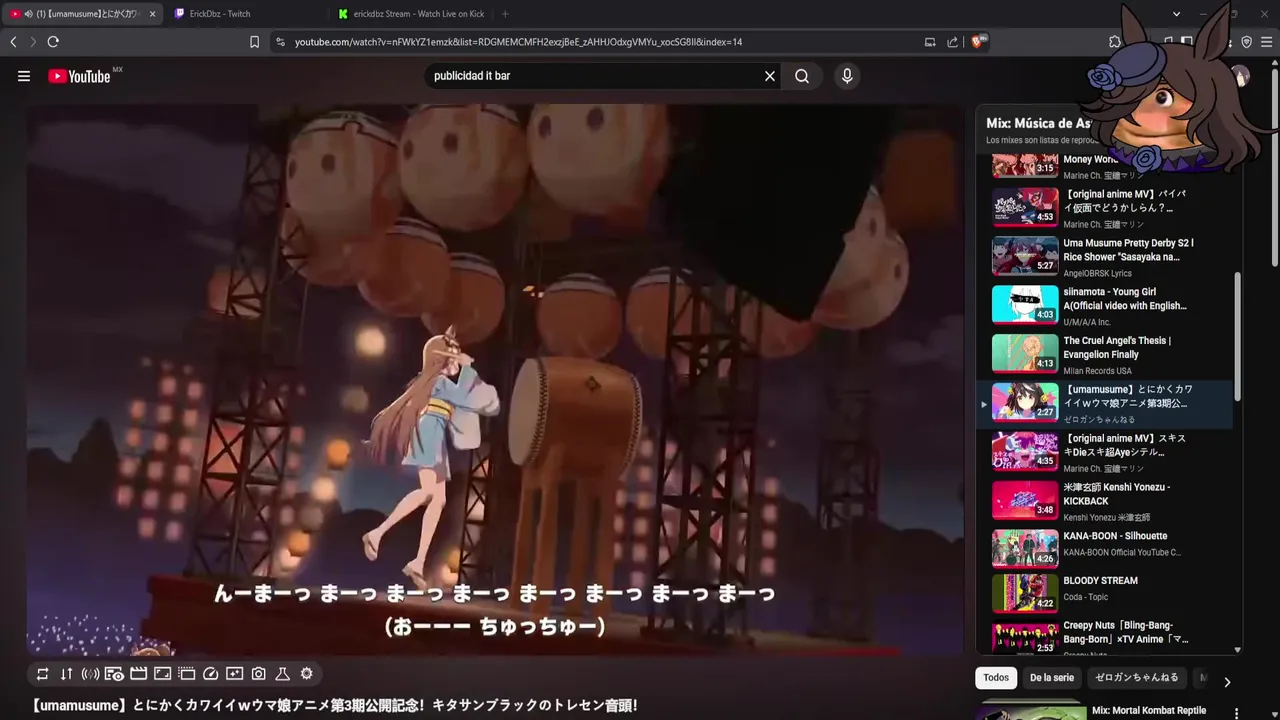Viewport: 1280px width, 720px height.
Task: Click the sparkle screen enhance icon
Action: [234, 674]
